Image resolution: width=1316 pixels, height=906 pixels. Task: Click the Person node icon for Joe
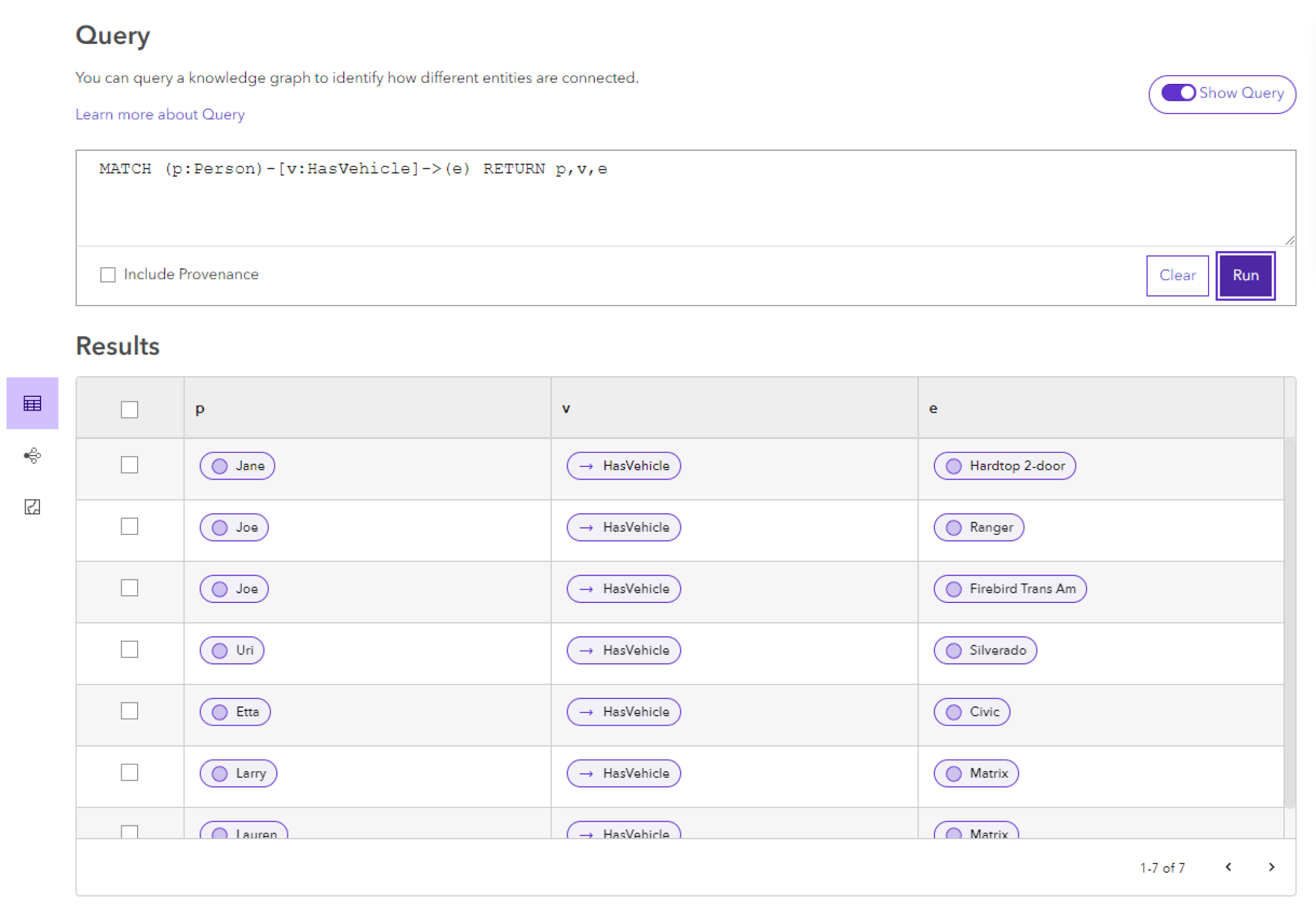tap(219, 527)
